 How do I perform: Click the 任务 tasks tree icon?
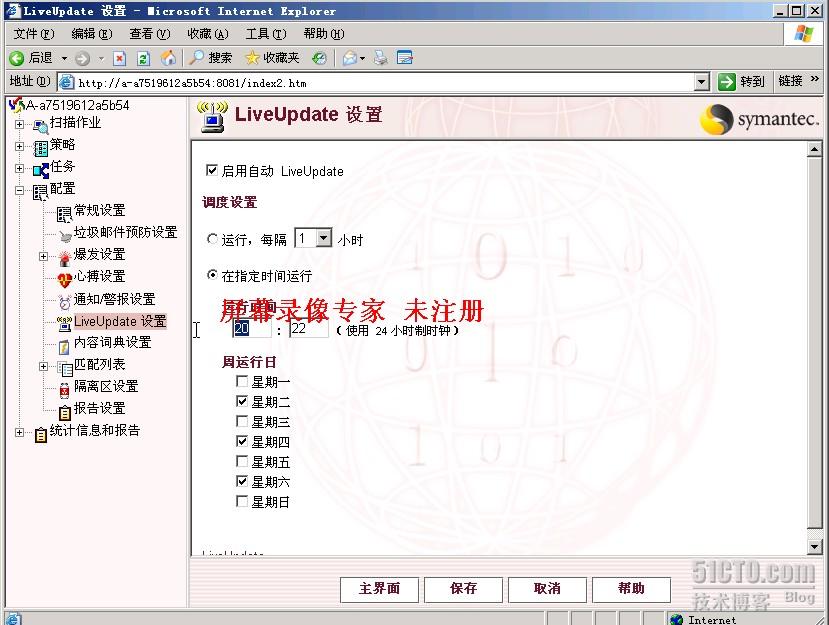(41, 170)
